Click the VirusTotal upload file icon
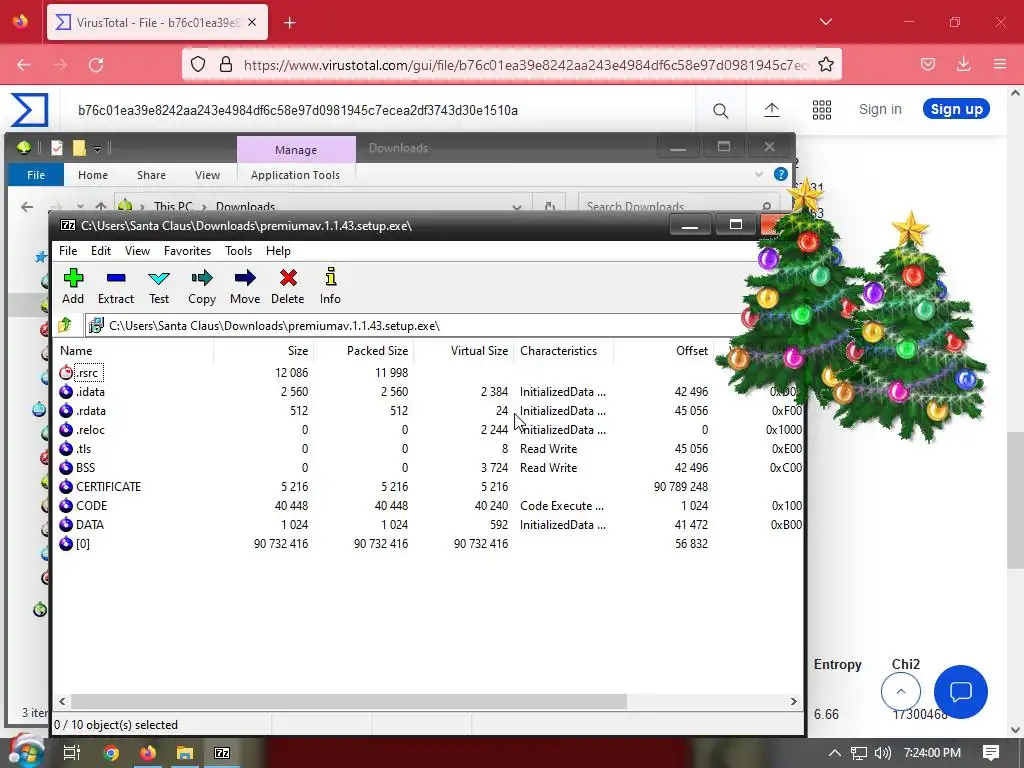Image resolution: width=1024 pixels, height=768 pixels. coord(772,110)
